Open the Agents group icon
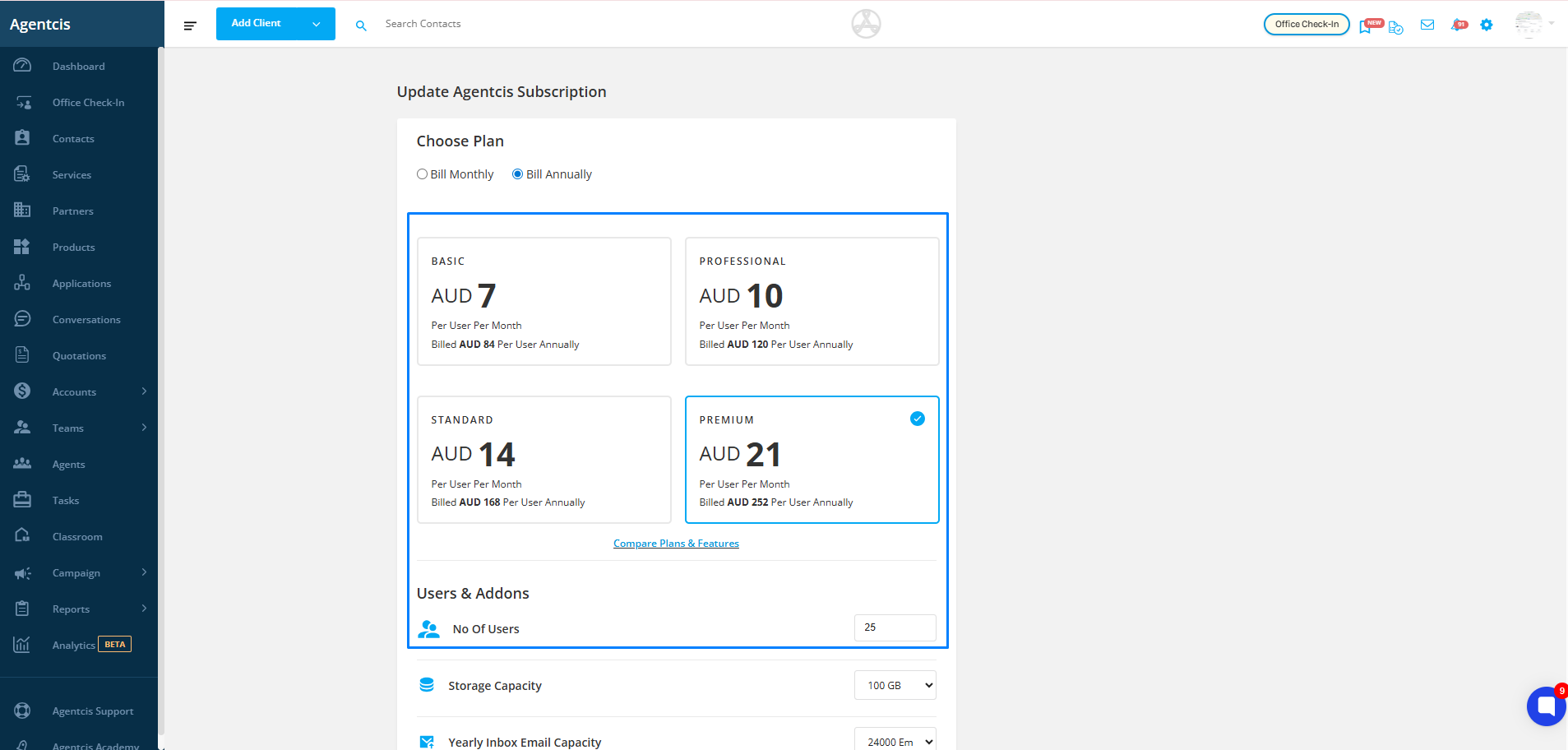Viewport: 1568px width, 750px height. tap(22, 464)
